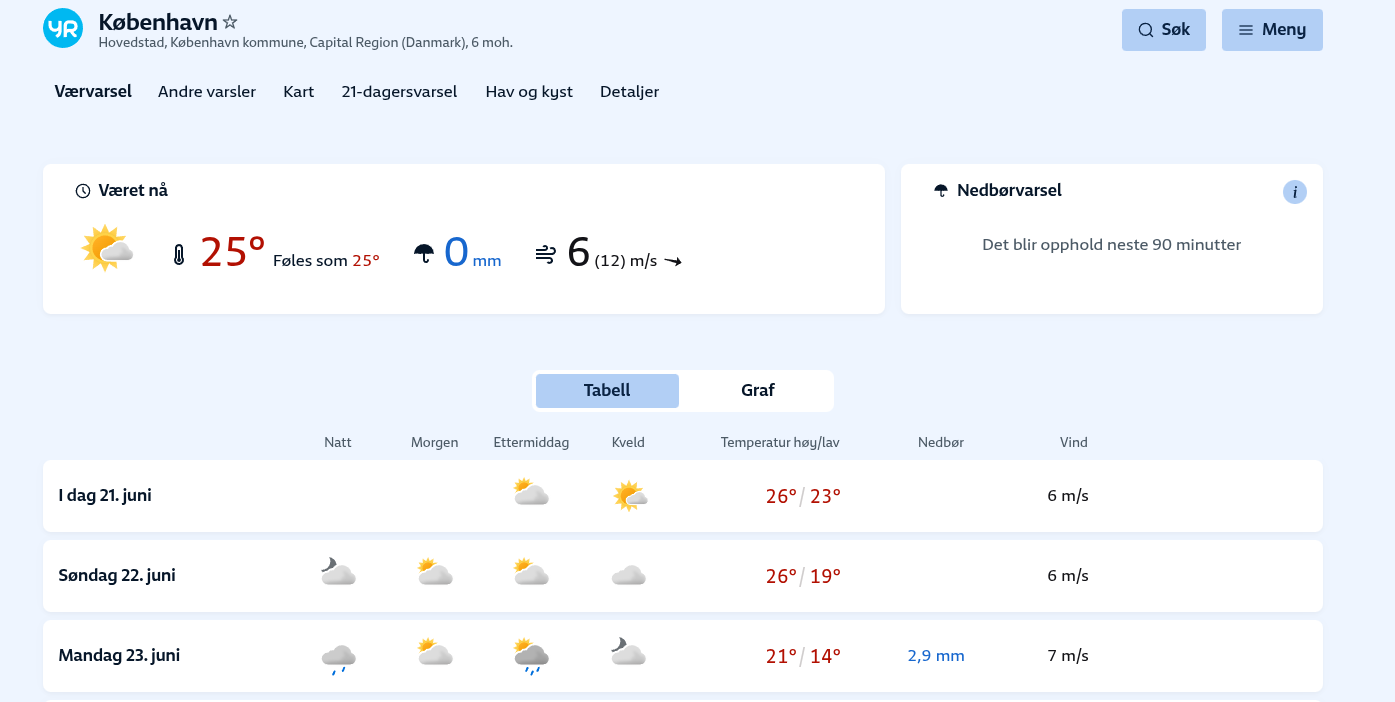Click the umbrella icon beside Nedbørvarsel

point(941,191)
